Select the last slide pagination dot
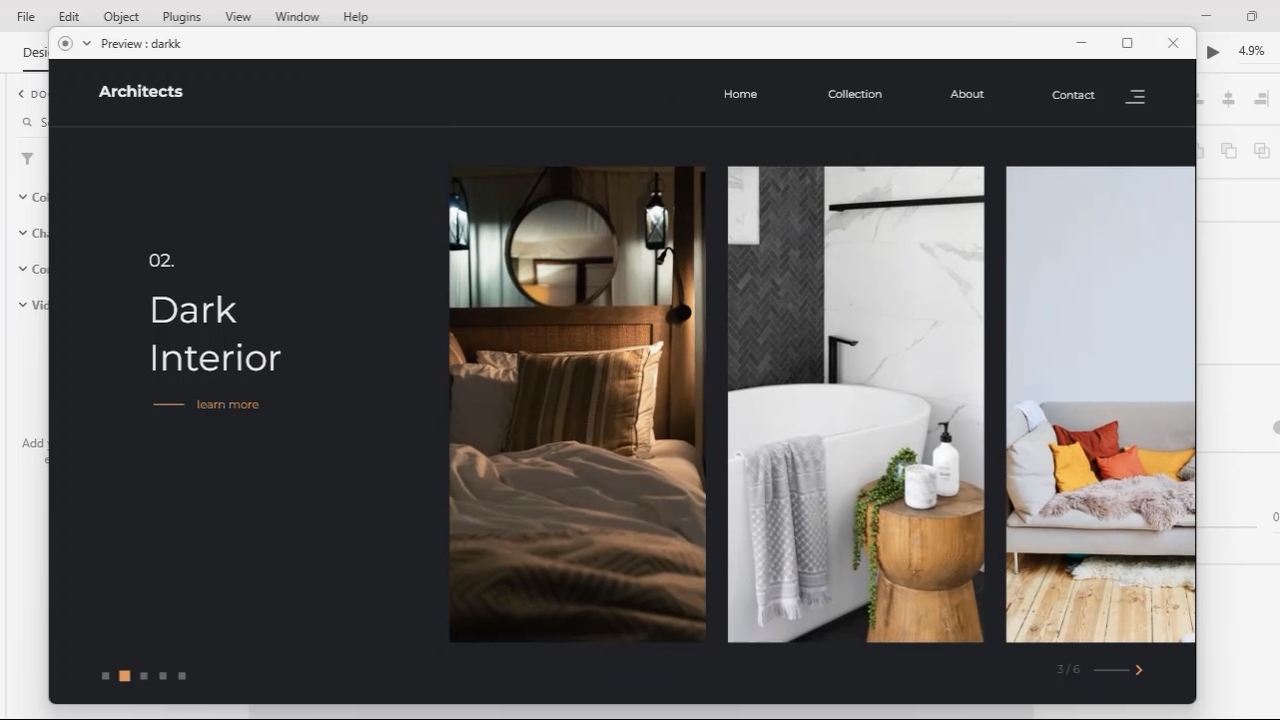1280x720 pixels. tap(182, 676)
